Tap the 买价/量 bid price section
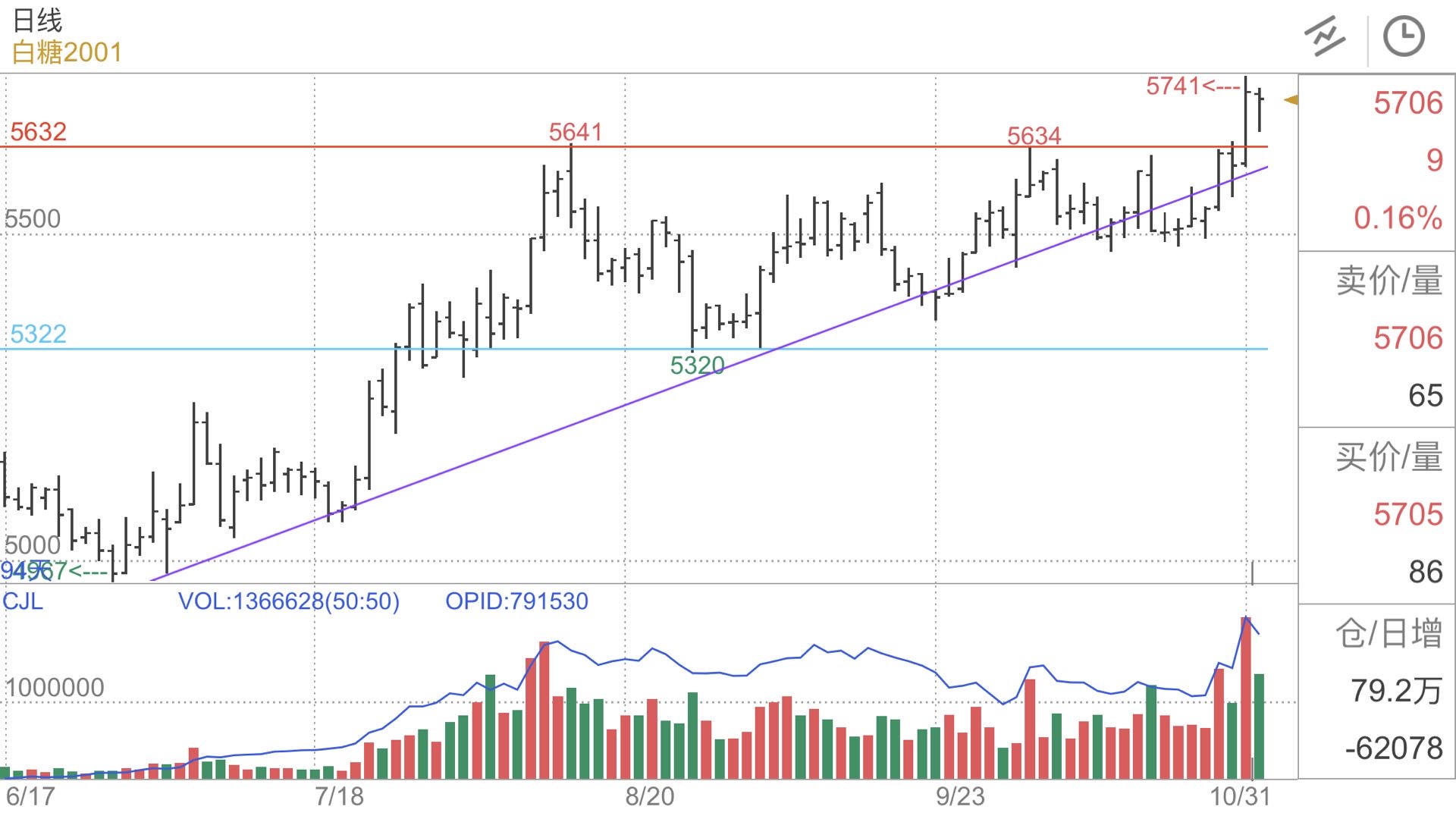1456x819 pixels. (1389, 457)
